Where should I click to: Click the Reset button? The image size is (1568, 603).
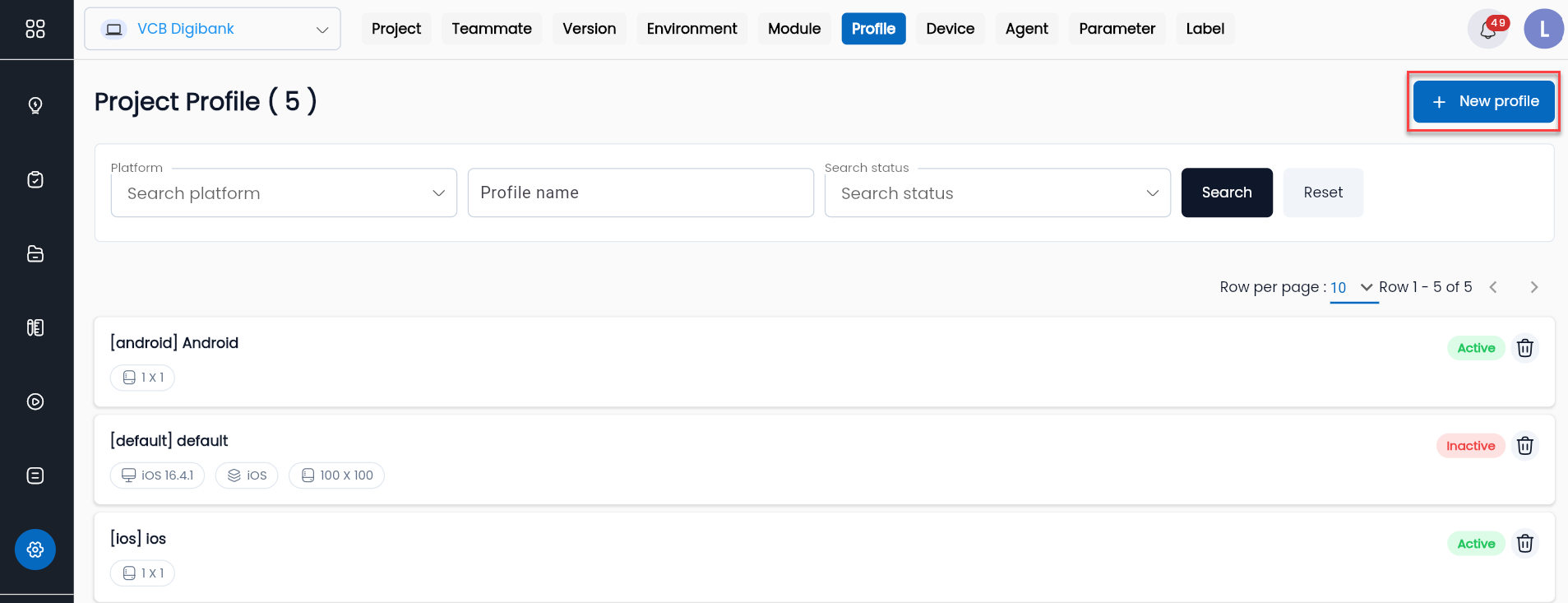[x=1323, y=192]
